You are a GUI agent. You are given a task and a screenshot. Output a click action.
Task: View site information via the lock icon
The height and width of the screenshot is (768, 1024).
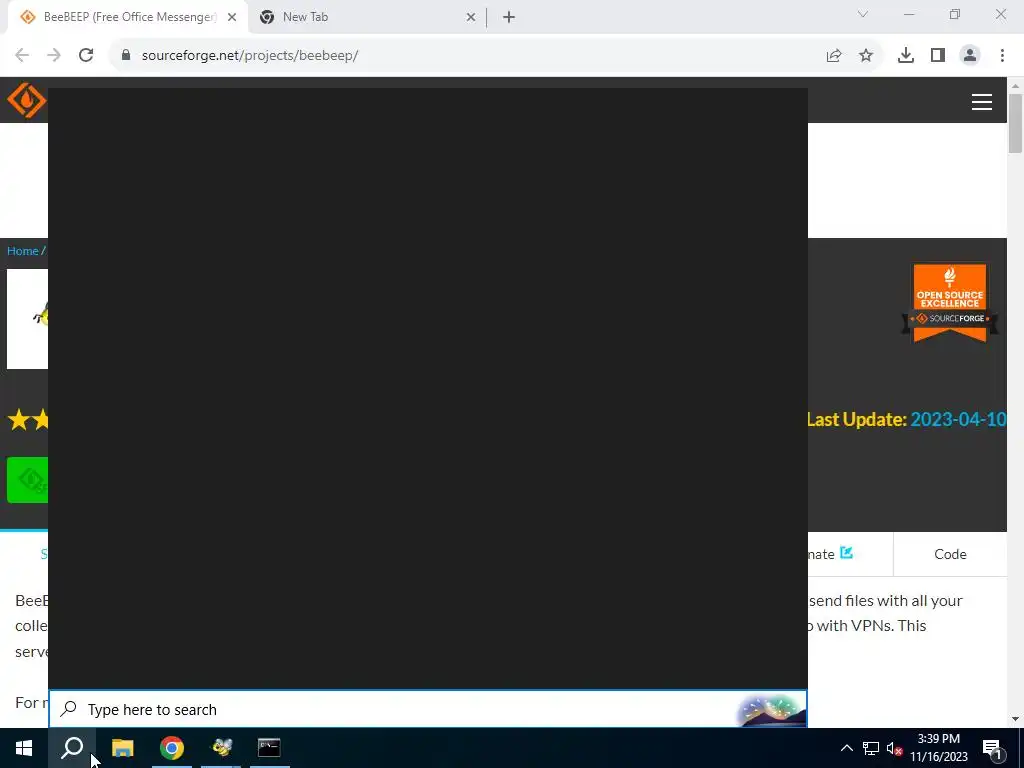coord(126,55)
